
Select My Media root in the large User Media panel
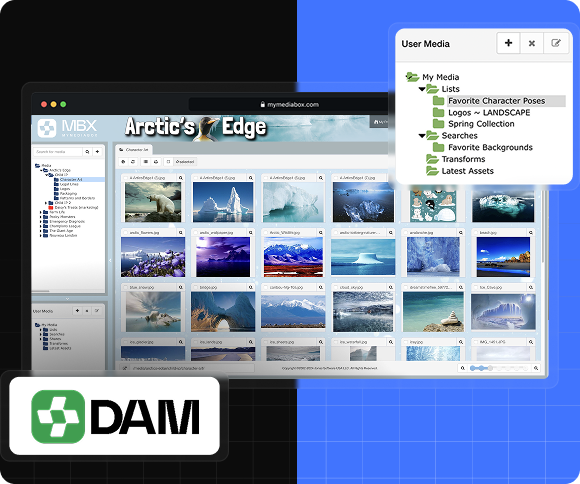pos(440,77)
